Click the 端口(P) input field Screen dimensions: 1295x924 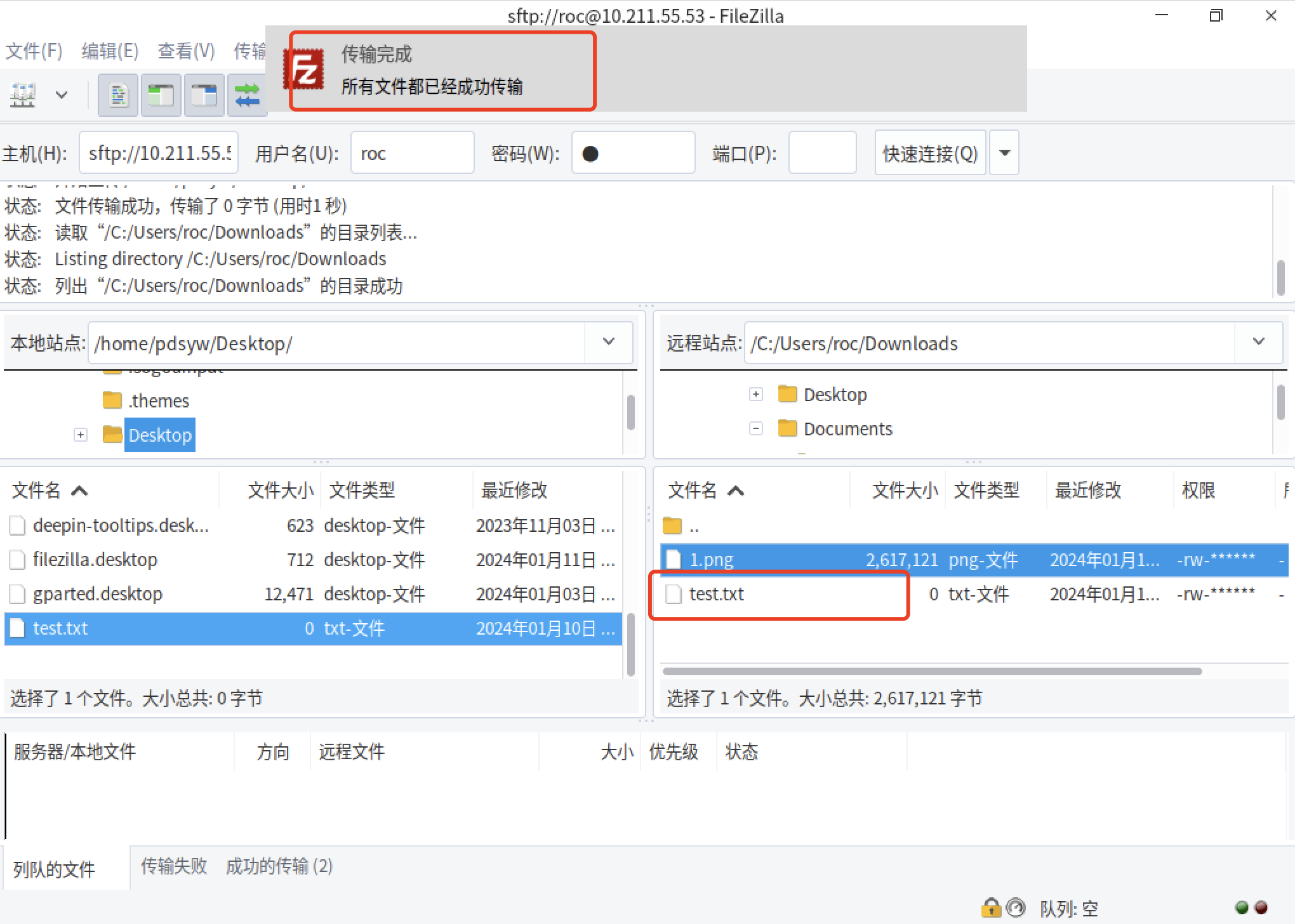pos(822,153)
